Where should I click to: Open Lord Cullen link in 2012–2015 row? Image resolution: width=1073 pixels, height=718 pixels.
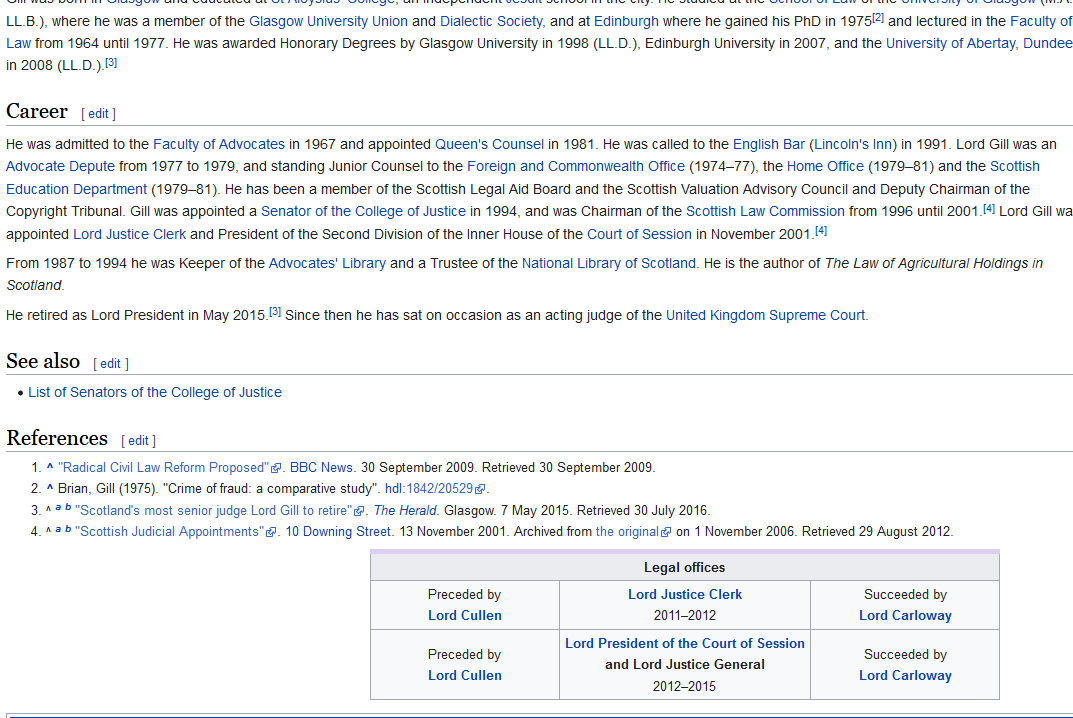pyautogui.click(x=465, y=676)
